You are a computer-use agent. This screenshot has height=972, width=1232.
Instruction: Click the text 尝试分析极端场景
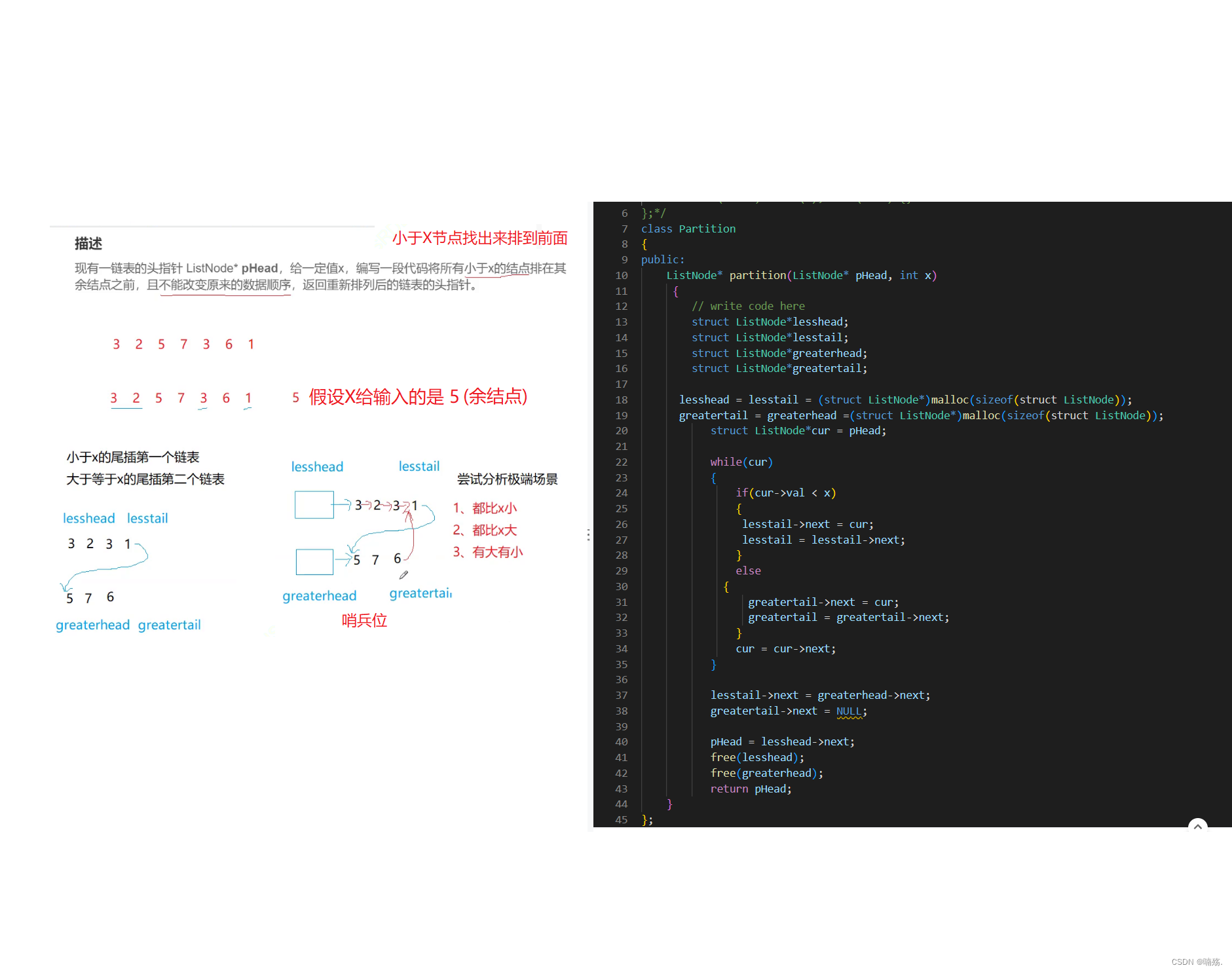[x=508, y=479]
